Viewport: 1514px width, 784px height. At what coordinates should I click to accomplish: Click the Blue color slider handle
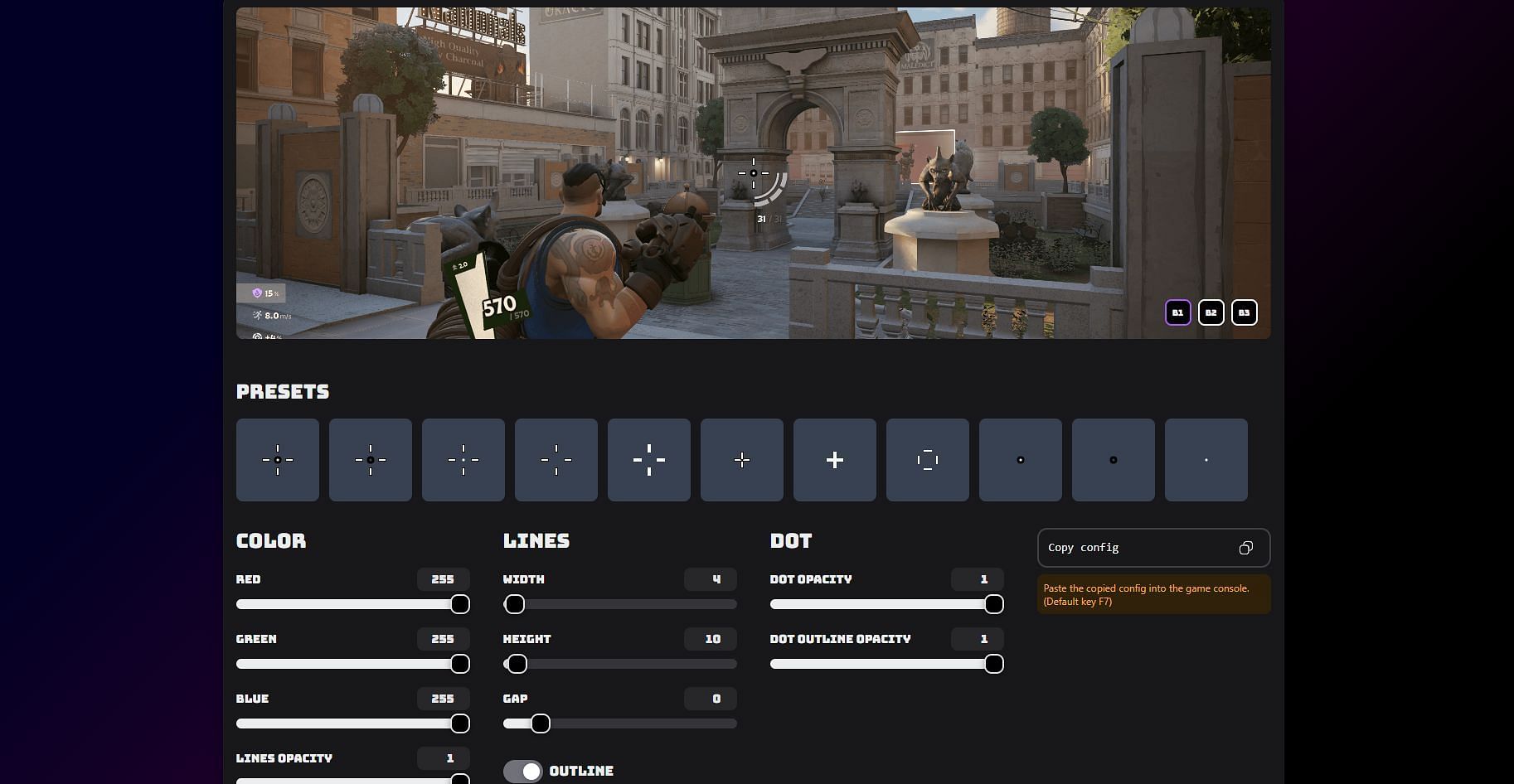click(x=460, y=724)
